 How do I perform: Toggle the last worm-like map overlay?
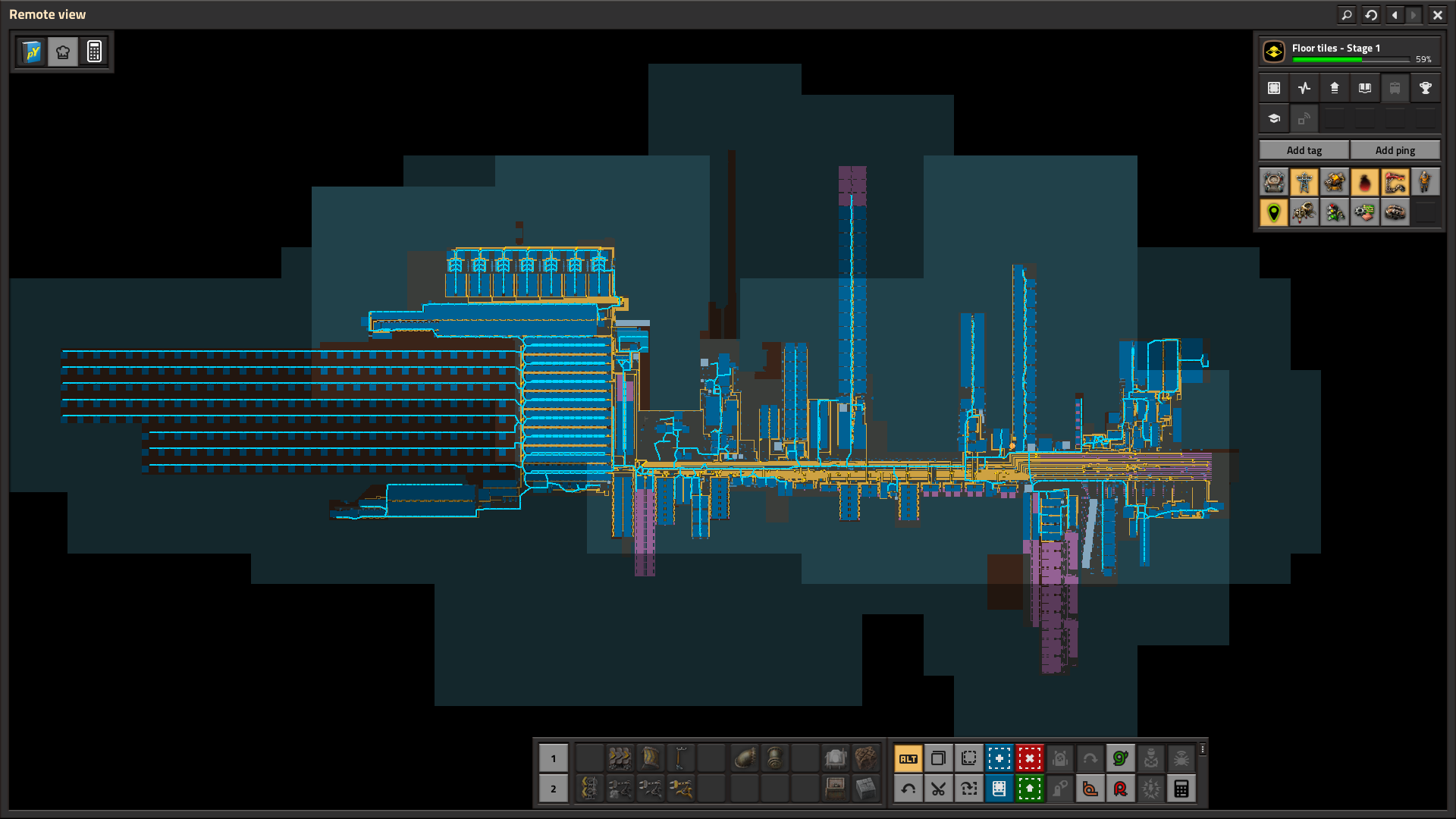[1395, 212]
